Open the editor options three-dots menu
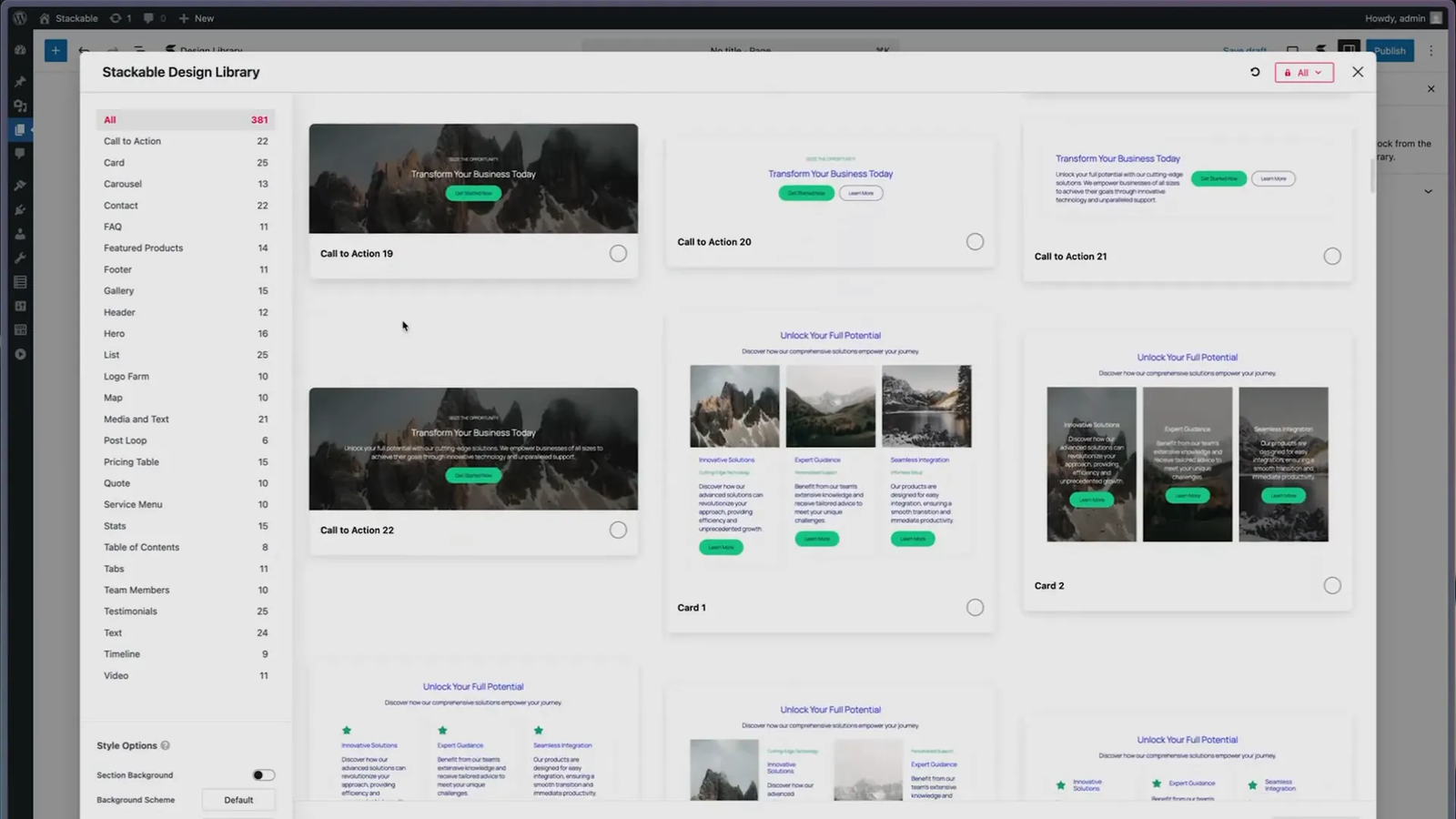1456x819 pixels. pos(1431,51)
